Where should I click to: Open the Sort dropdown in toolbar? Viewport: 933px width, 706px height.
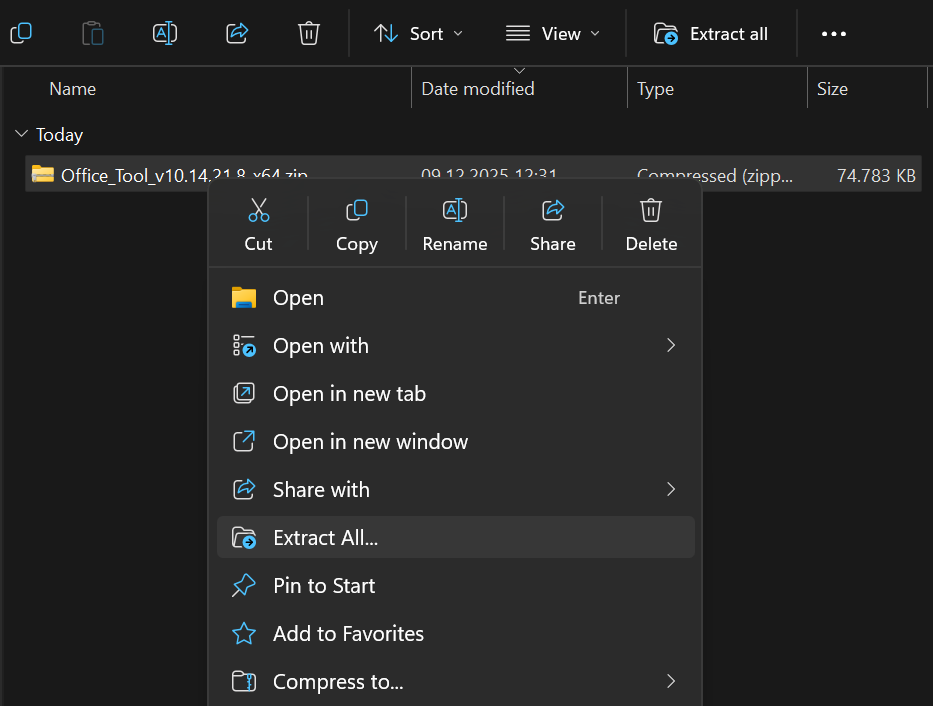(418, 33)
